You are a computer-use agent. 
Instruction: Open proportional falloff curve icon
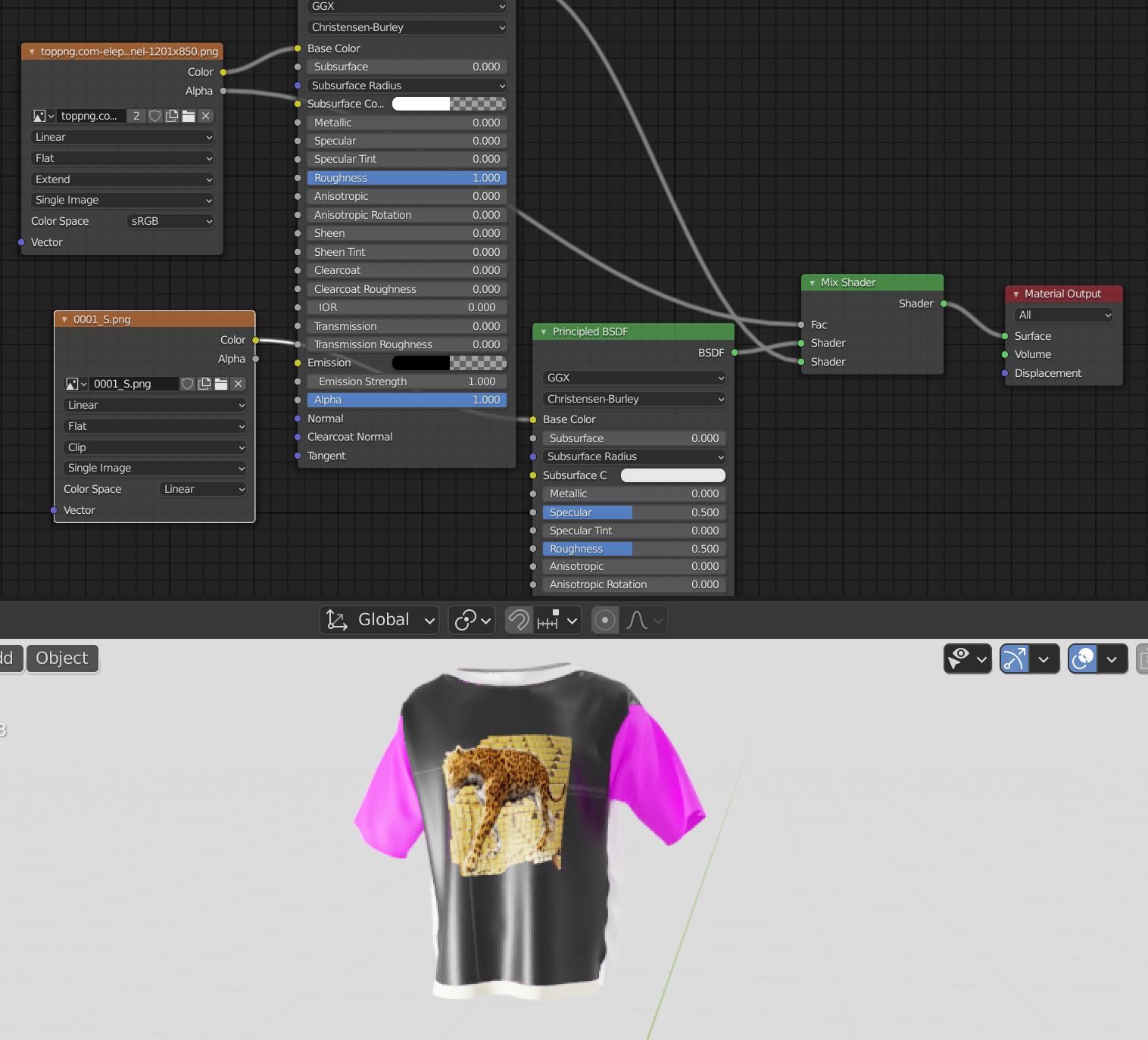(644, 621)
